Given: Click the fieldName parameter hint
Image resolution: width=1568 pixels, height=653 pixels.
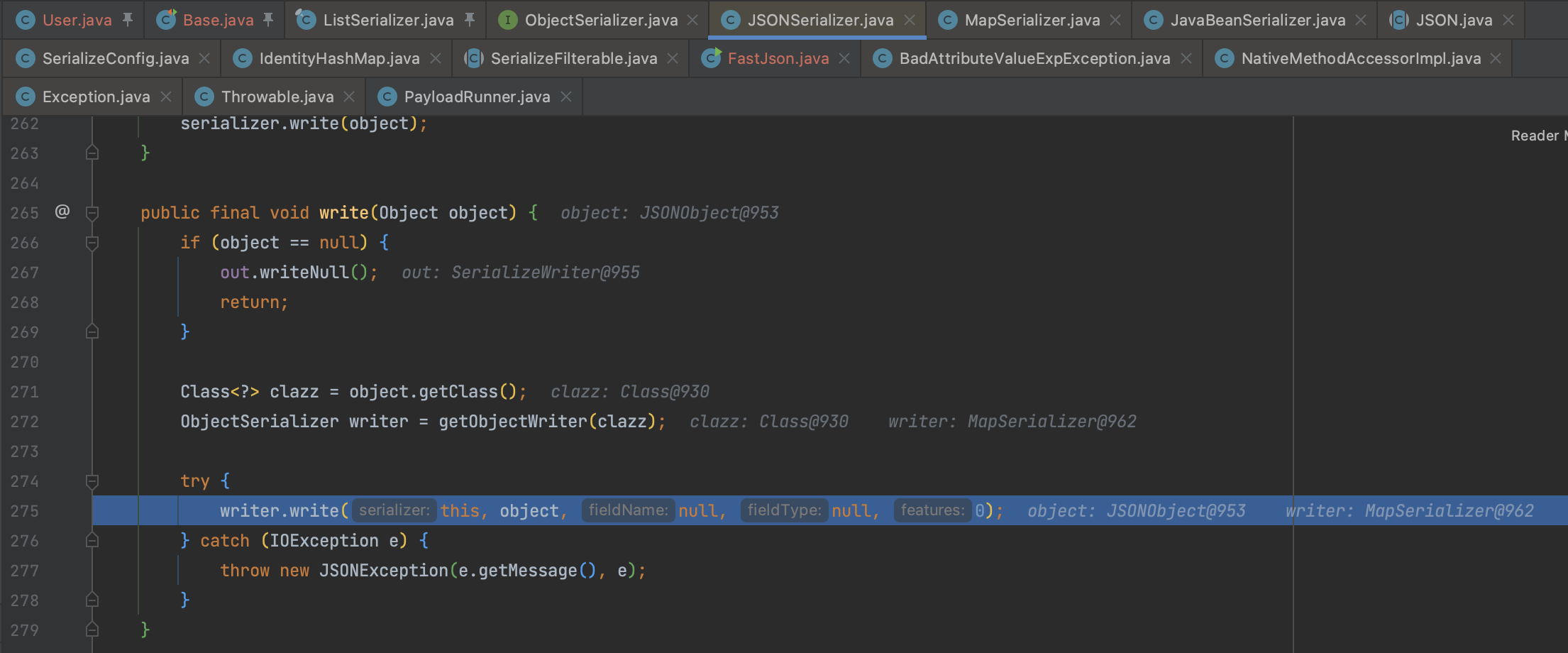Looking at the screenshot, I should [x=628, y=510].
